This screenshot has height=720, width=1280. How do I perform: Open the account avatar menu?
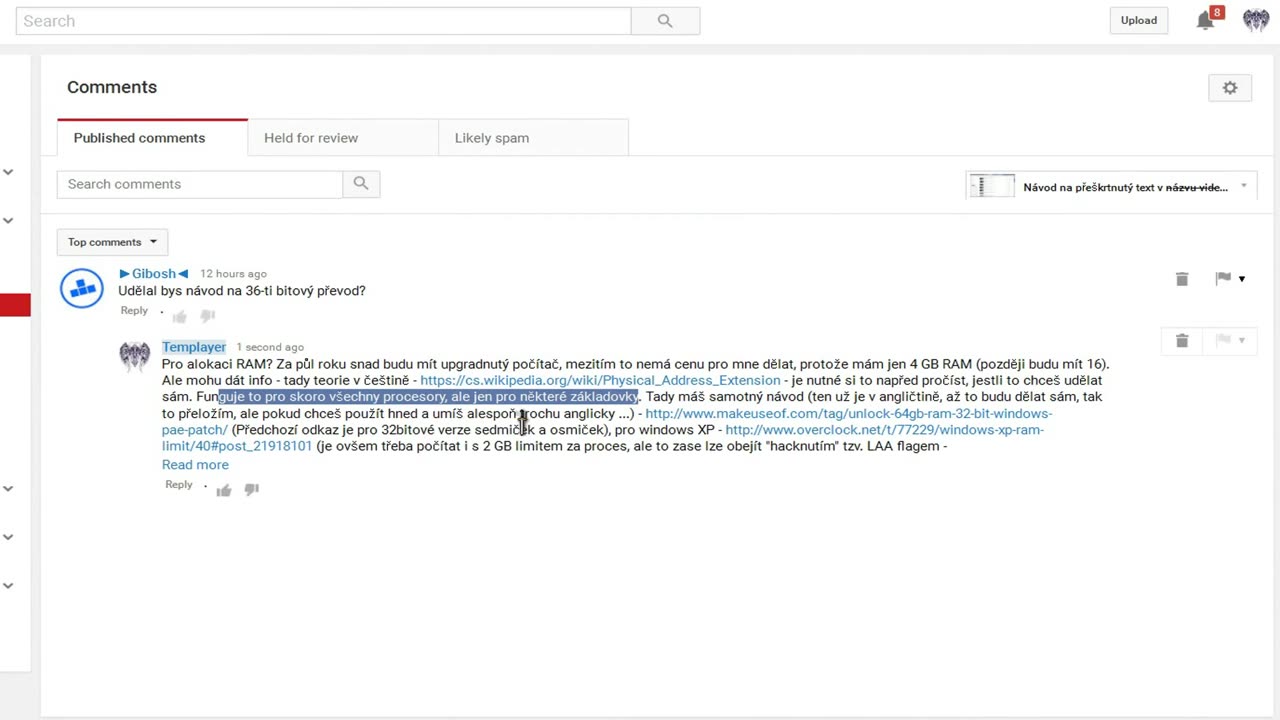(x=1256, y=20)
